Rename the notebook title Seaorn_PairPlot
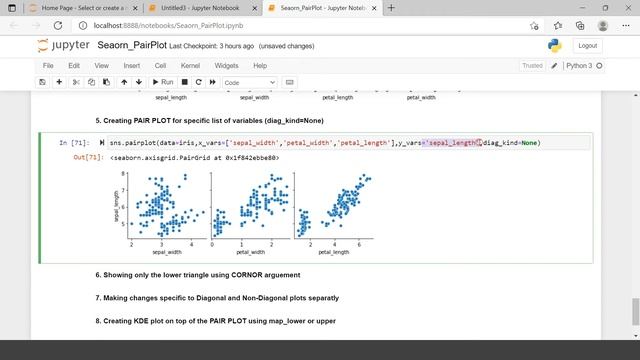This screenshot has height=360, width=640. 132,45
